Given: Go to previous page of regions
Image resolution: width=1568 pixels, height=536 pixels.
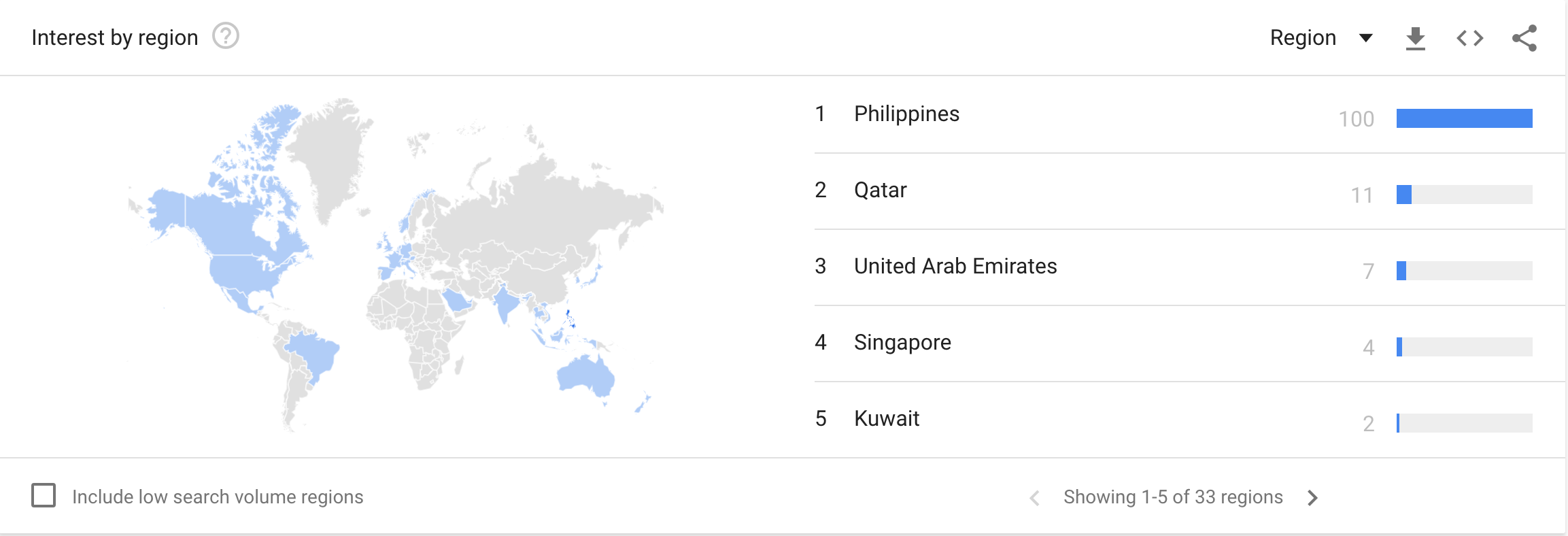Looking at the screenshot, I should 1034,498.
